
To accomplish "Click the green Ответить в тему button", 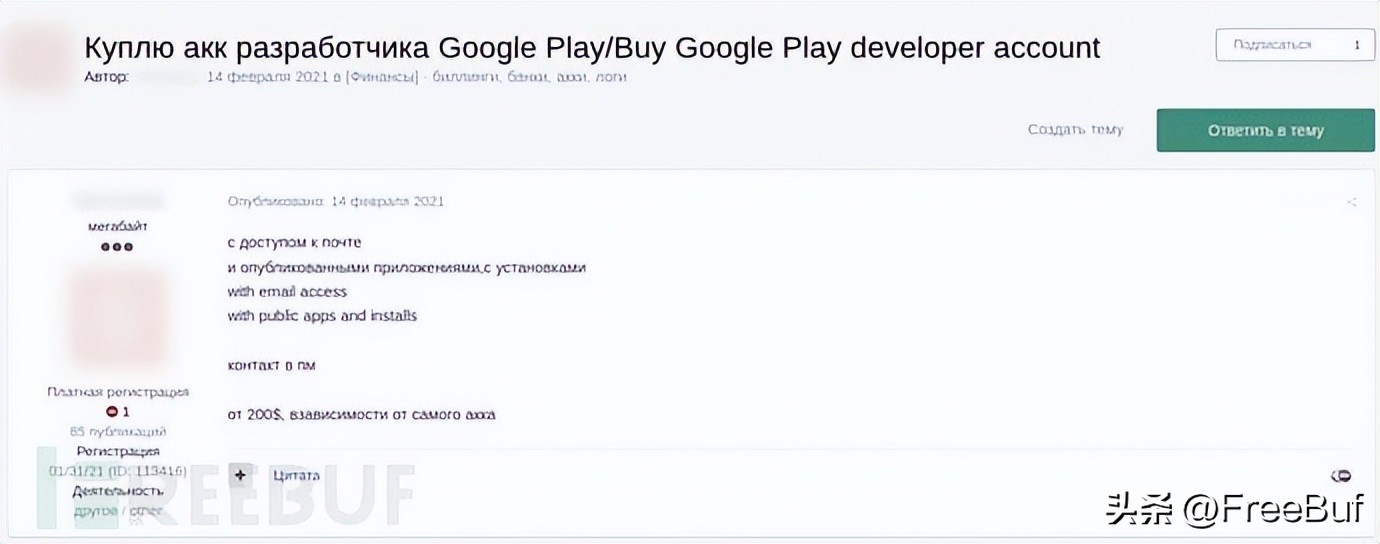I will tap(1265, 130).
